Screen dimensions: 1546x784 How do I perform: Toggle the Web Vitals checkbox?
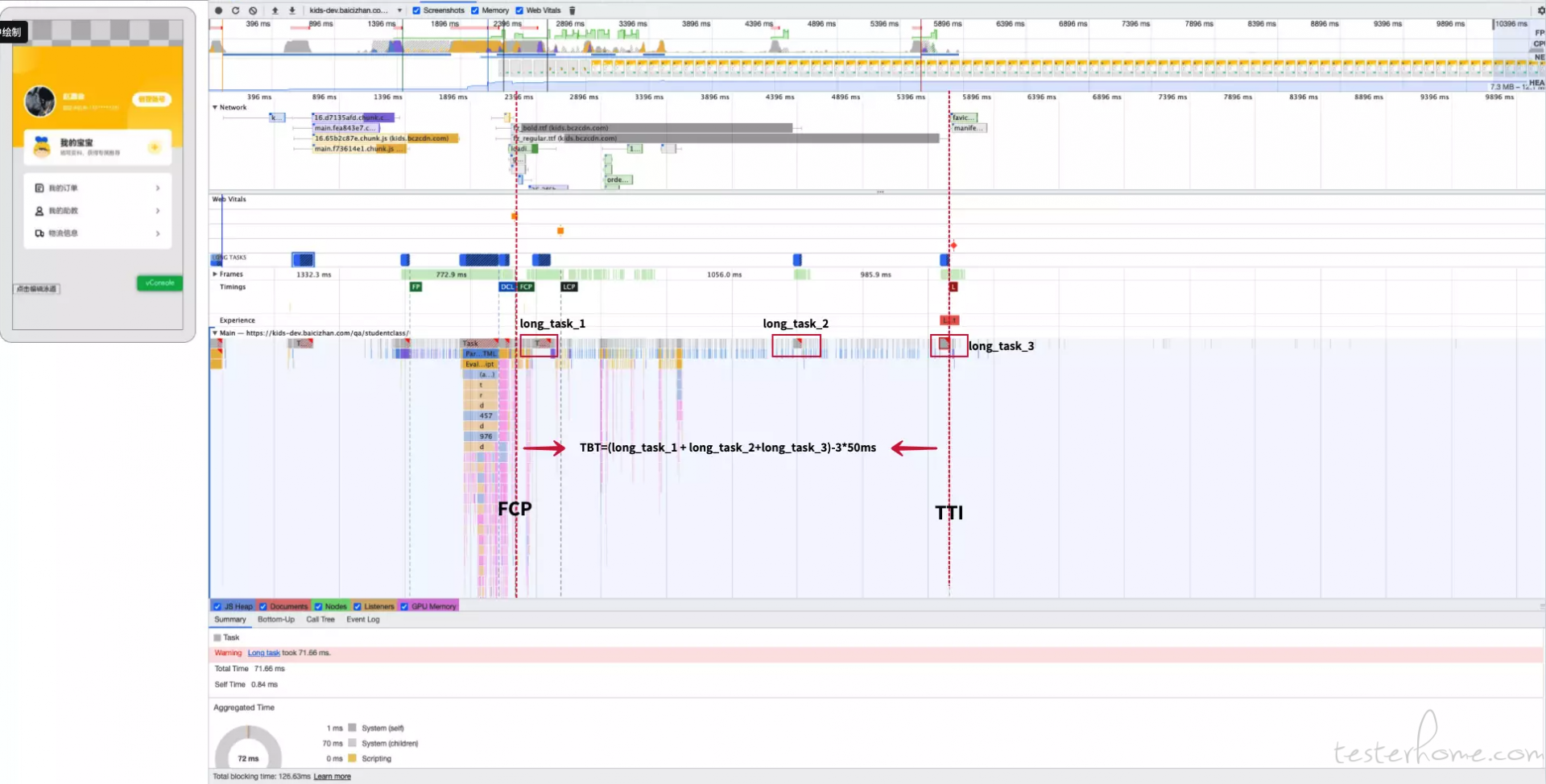coord(519,10)
